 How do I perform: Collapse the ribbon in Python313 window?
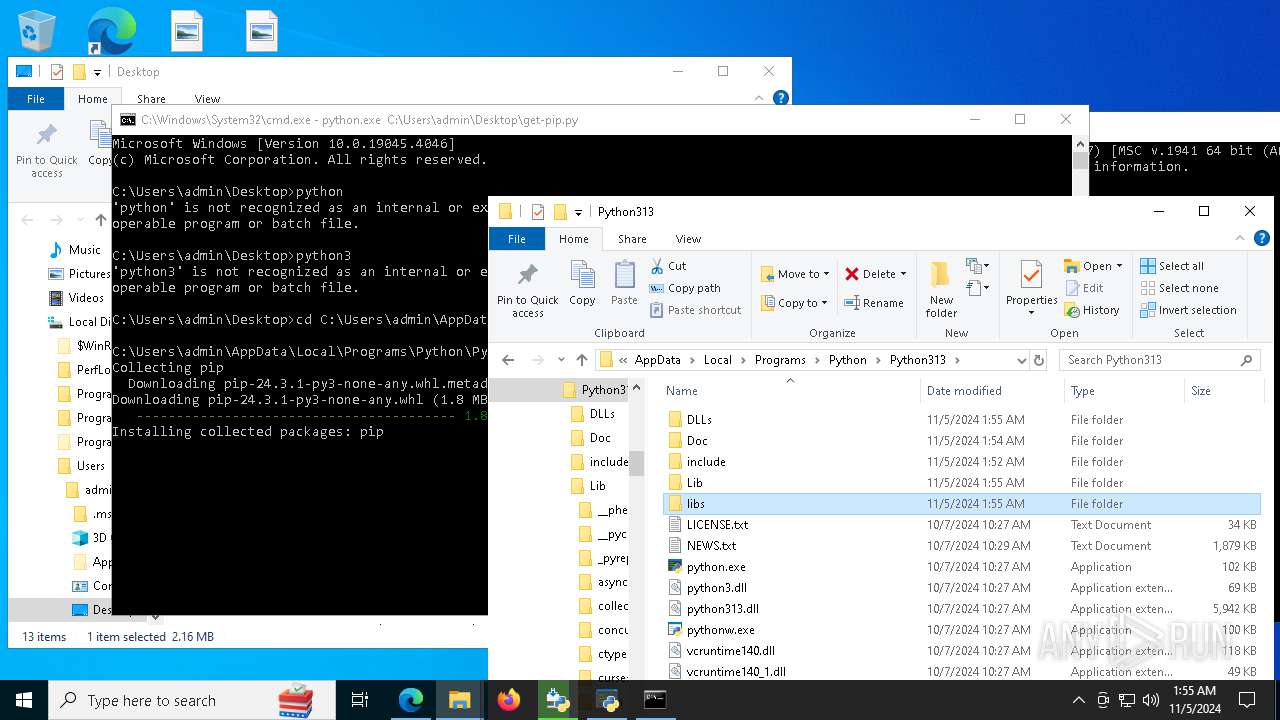click(1241, 239)
